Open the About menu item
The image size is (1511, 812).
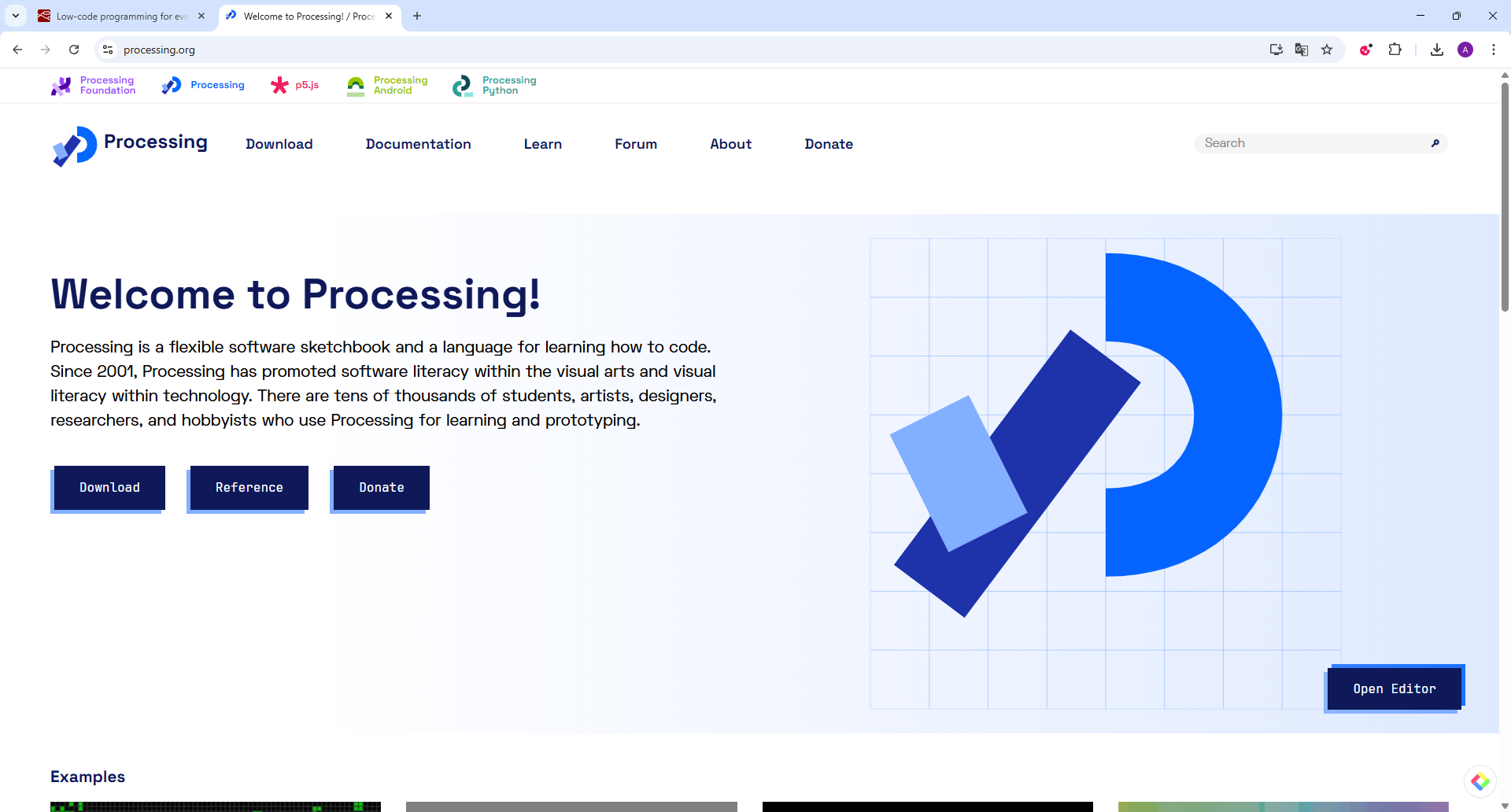[x=731, y=144]
